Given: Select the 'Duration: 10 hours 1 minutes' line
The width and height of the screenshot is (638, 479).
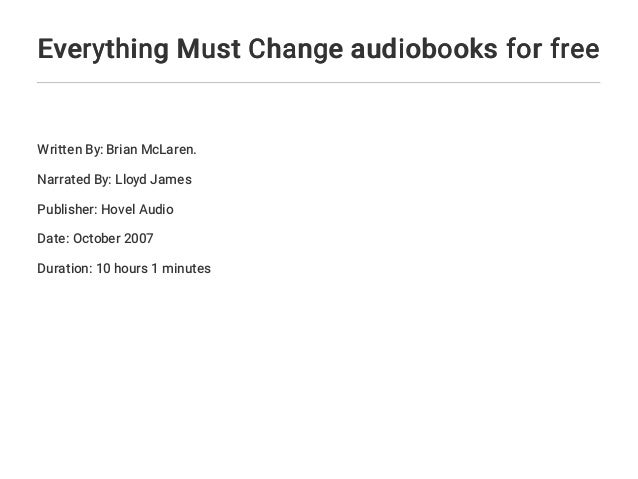Looking at the screenshot, I should pyautogui.click(x=124, y=269).
